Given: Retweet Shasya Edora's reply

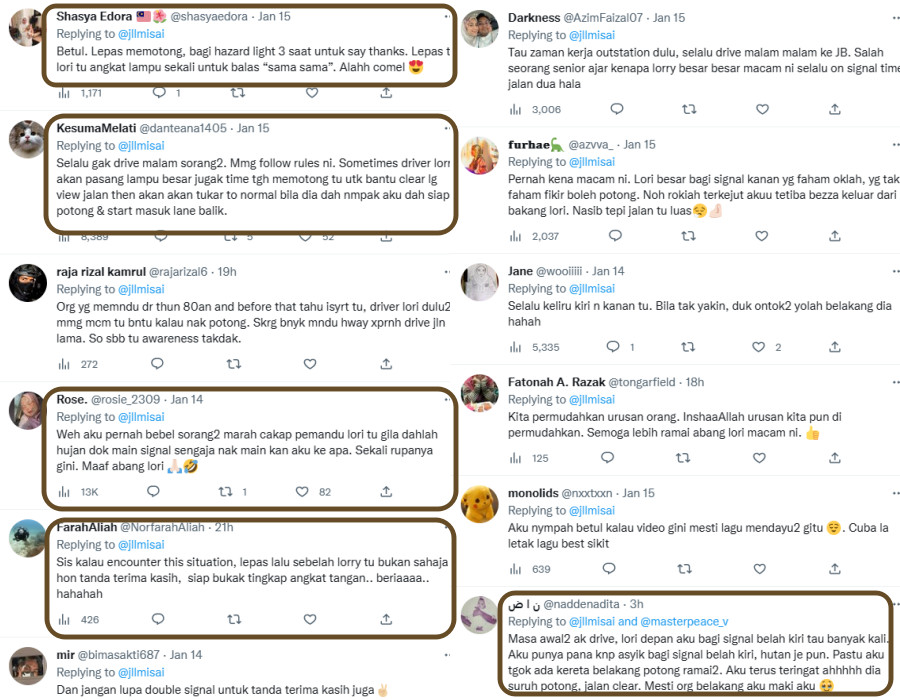Looking at the screenshot, I should click(238, 92).
